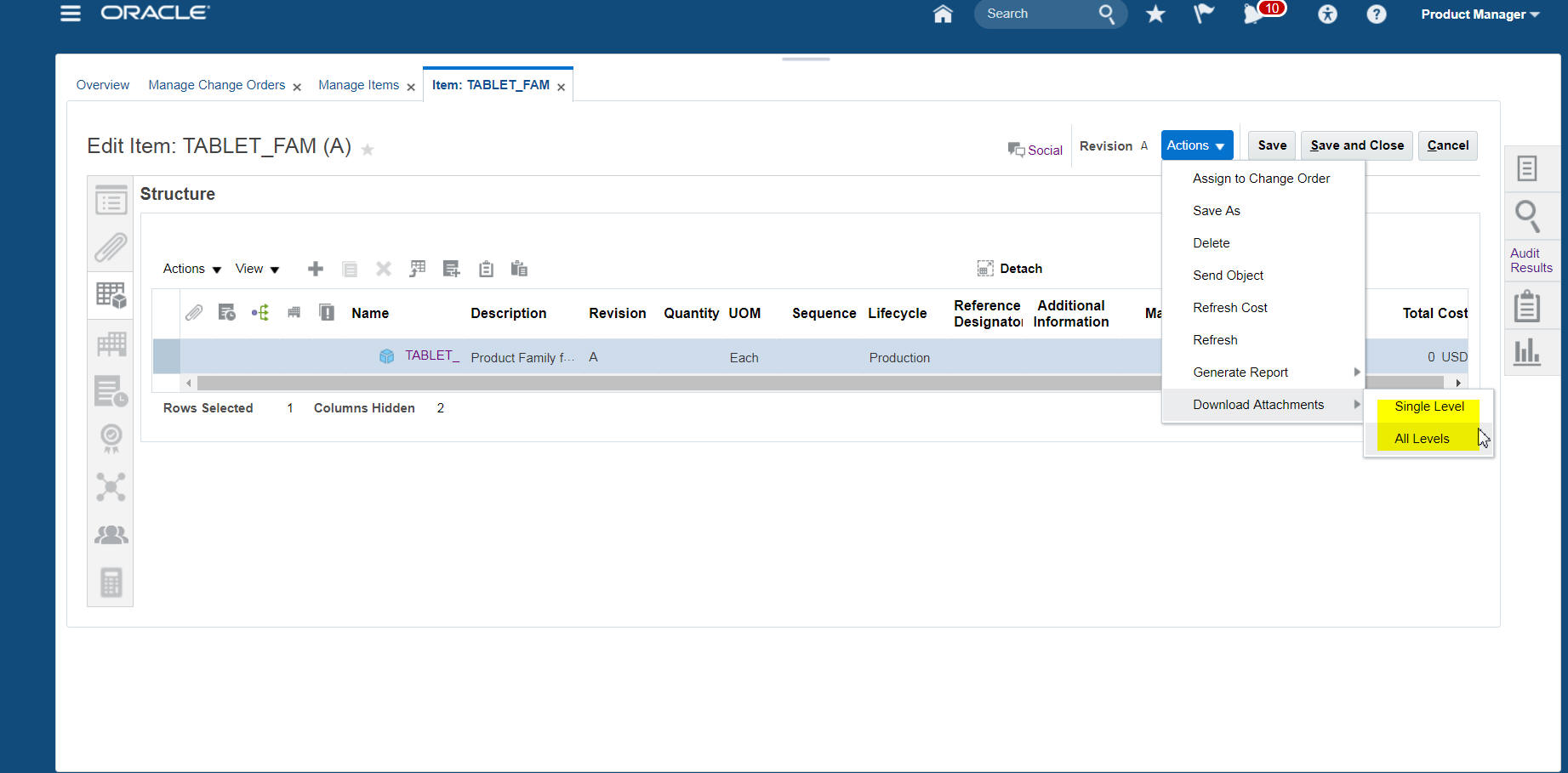Choose Assign to Change Order

tap(1263, 179)
